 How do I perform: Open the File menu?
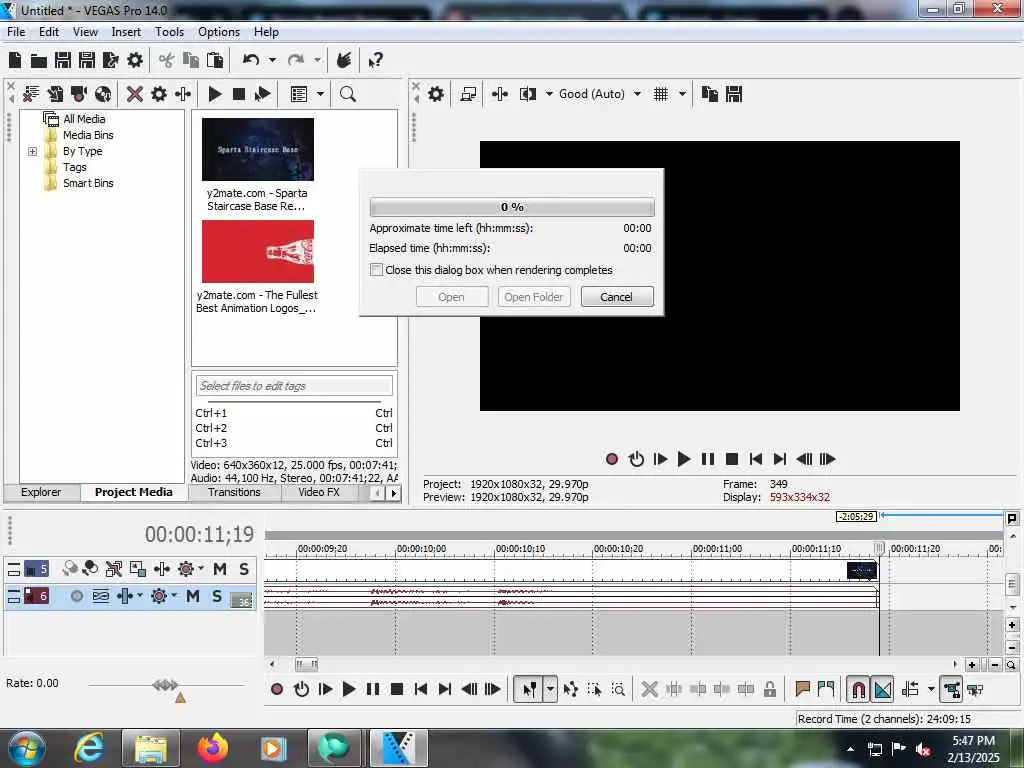point(16,32)
